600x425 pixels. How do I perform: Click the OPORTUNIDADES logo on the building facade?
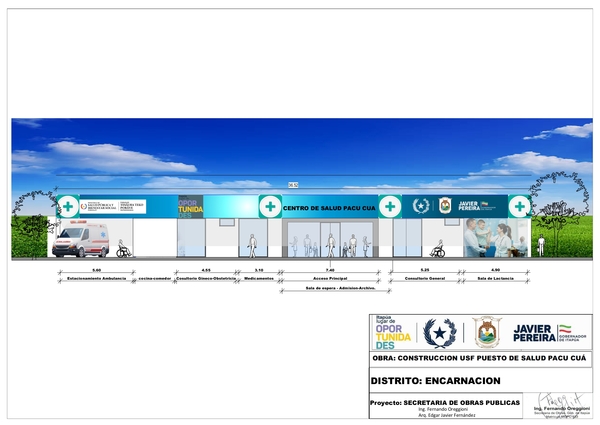pos(191,207)
